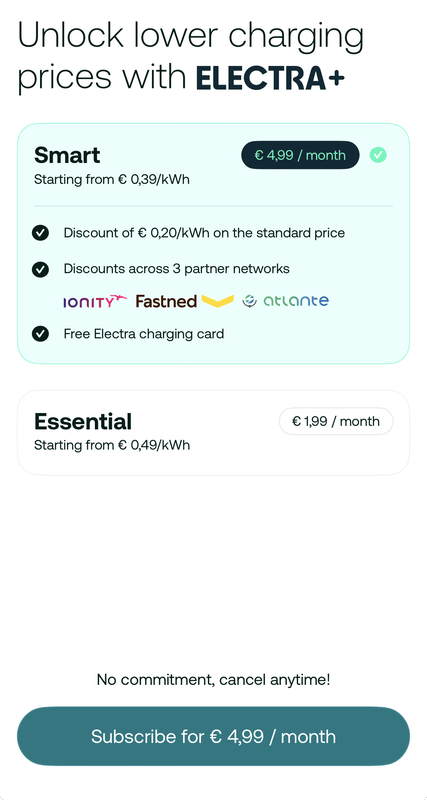Click 'Free Electra charging card' feature text
Viewport: 427px width, 800px height.
144,334
